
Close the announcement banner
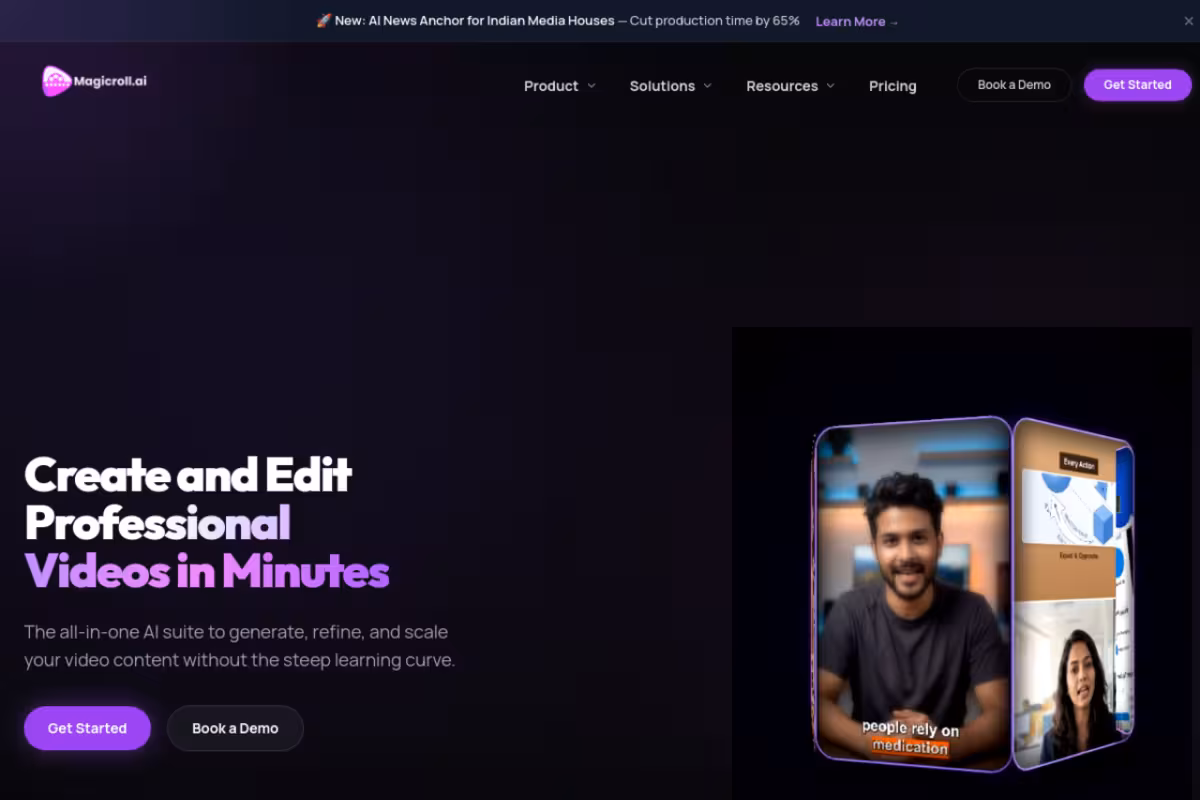click(1188, 21)
